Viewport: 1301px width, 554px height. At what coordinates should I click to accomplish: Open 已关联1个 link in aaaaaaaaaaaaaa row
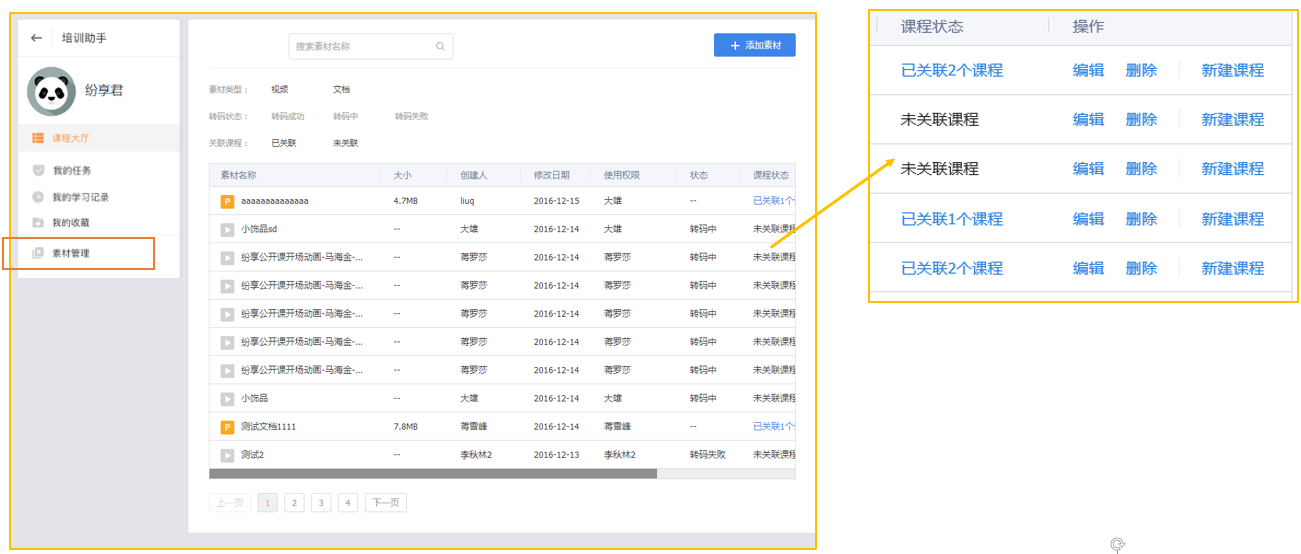[x=774, y=201]
